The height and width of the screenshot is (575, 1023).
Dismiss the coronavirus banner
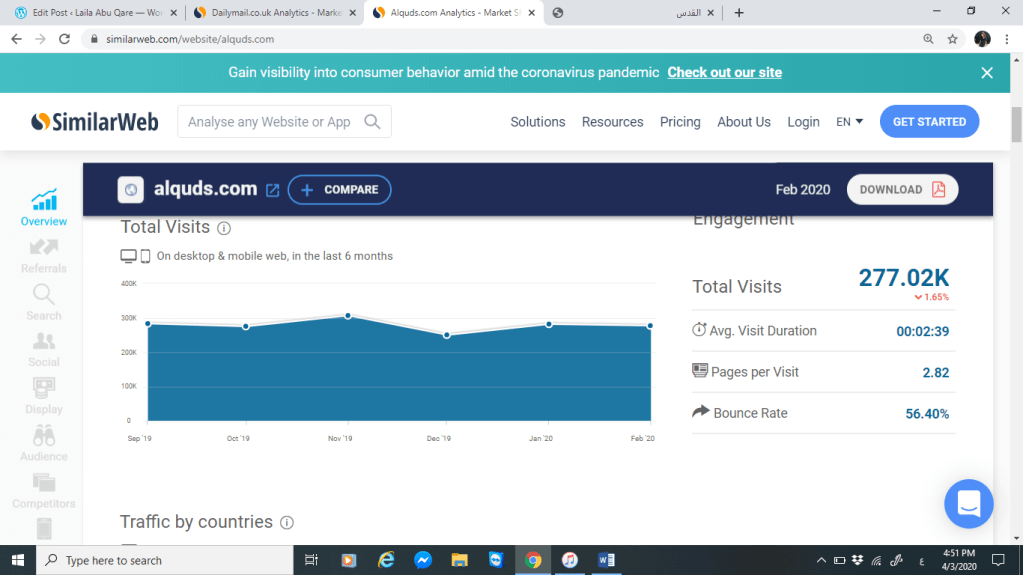pyautogui.click(x=986, y=73)
